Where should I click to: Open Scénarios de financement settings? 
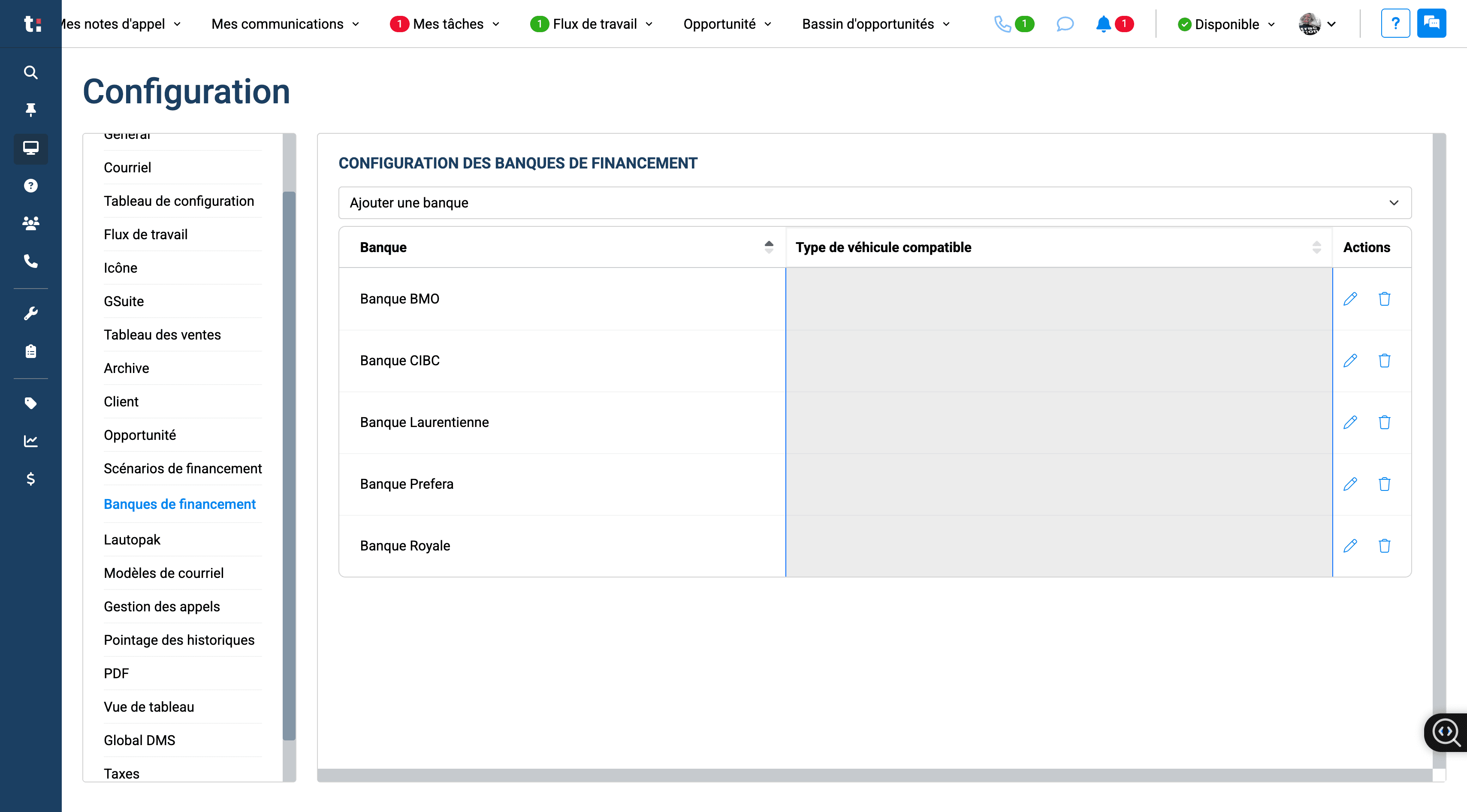183,468
